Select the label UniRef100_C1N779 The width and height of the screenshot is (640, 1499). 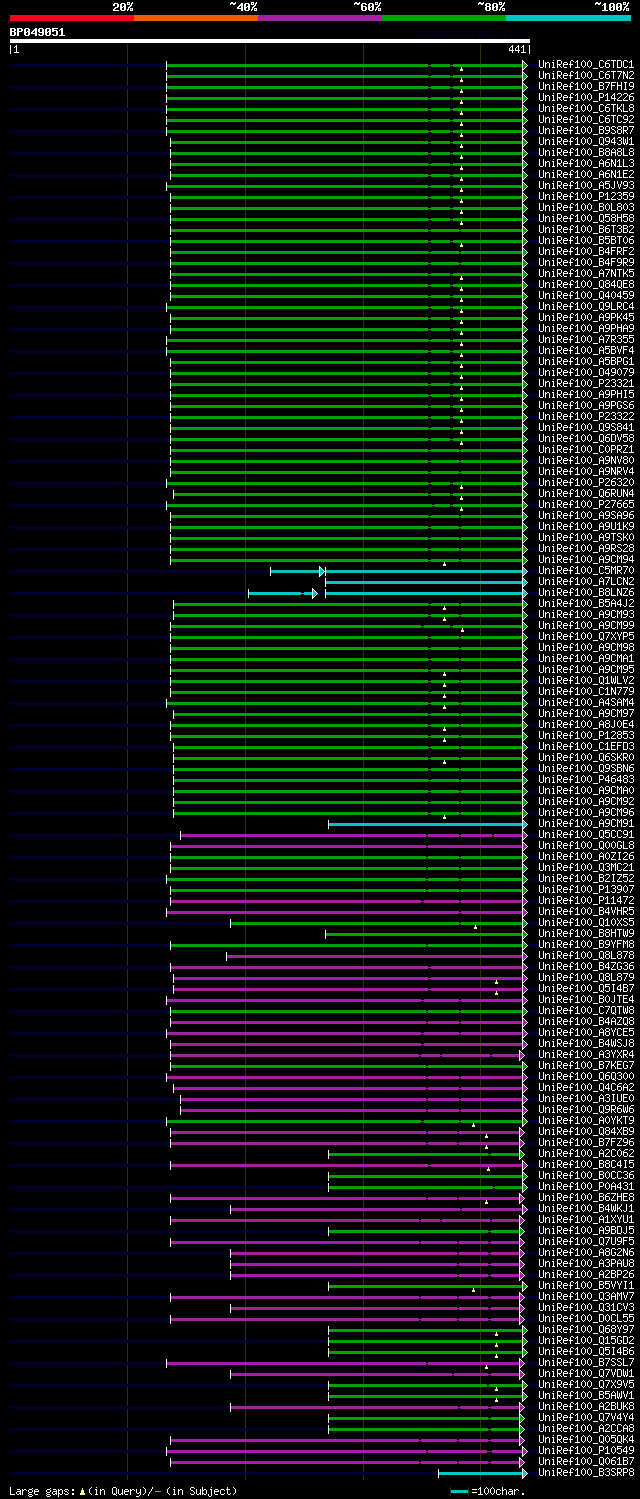tap(586, 692)
